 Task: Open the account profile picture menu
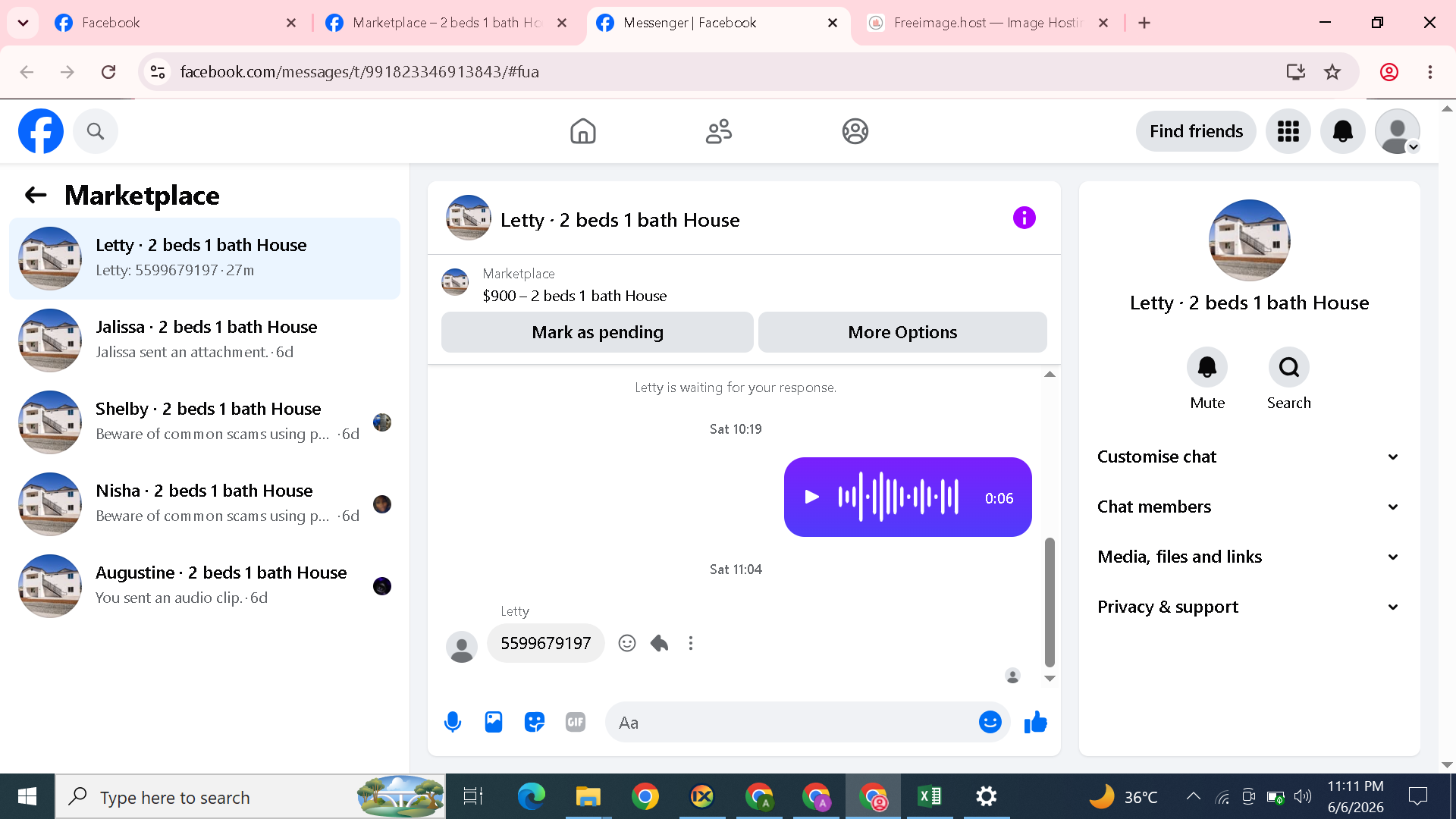1398,131
